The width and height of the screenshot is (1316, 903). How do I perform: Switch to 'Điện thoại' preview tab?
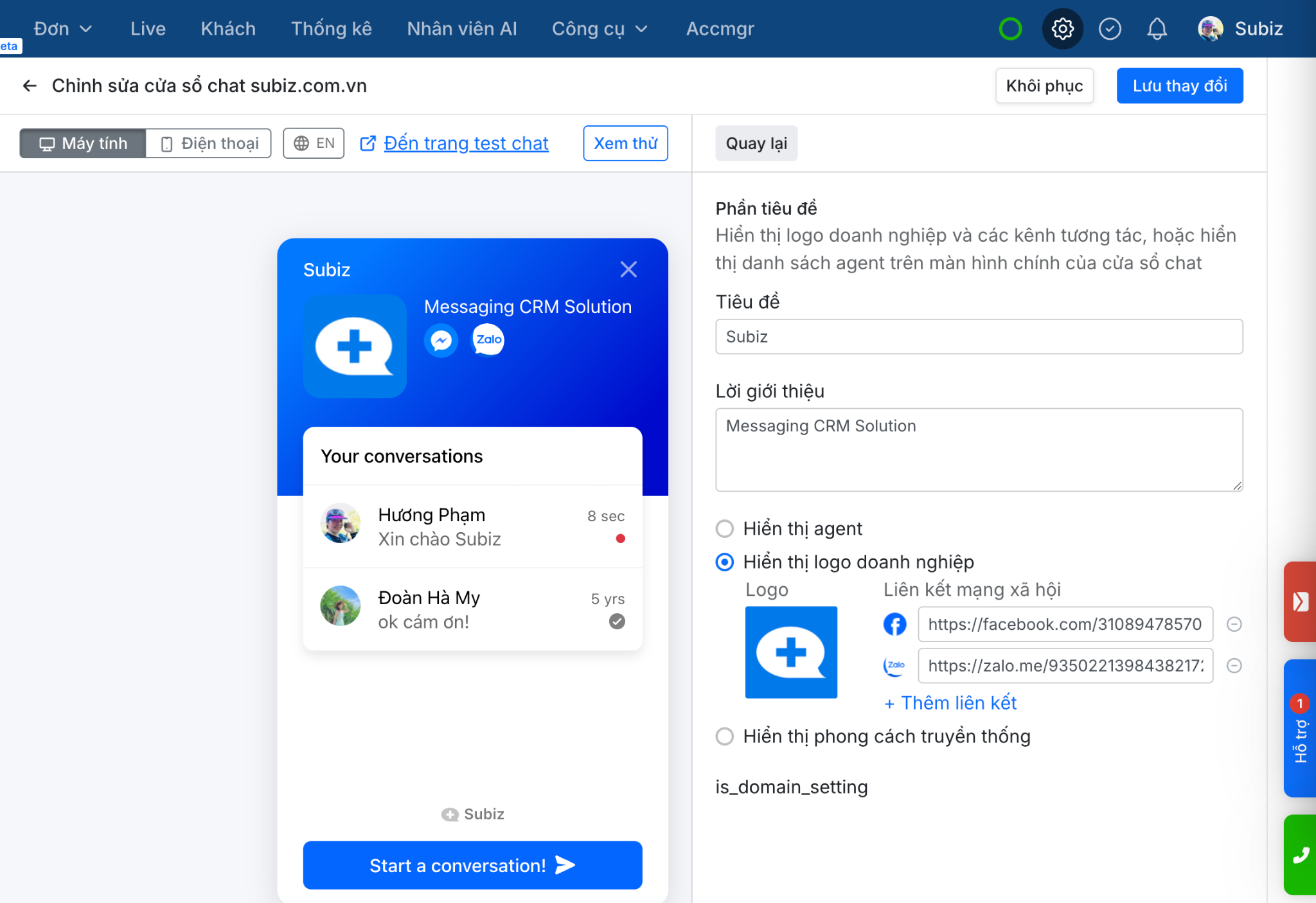click(209, 143)
